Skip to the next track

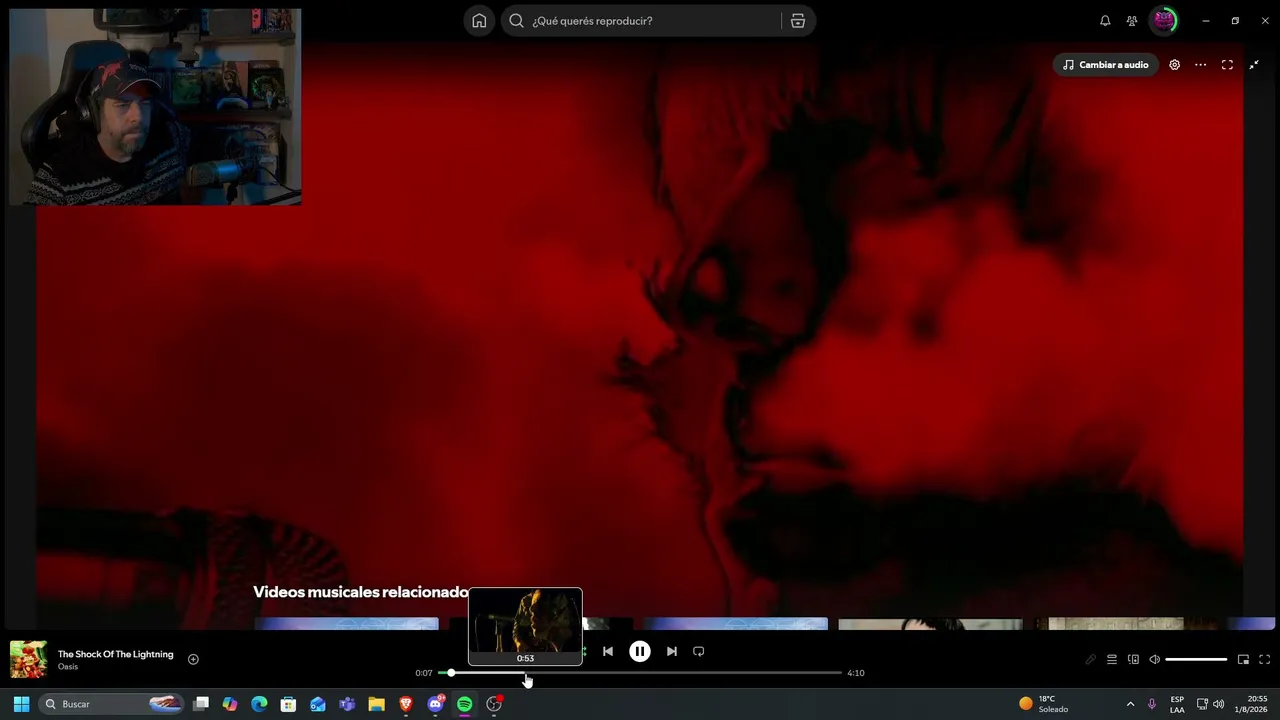[x=672, y=651]
